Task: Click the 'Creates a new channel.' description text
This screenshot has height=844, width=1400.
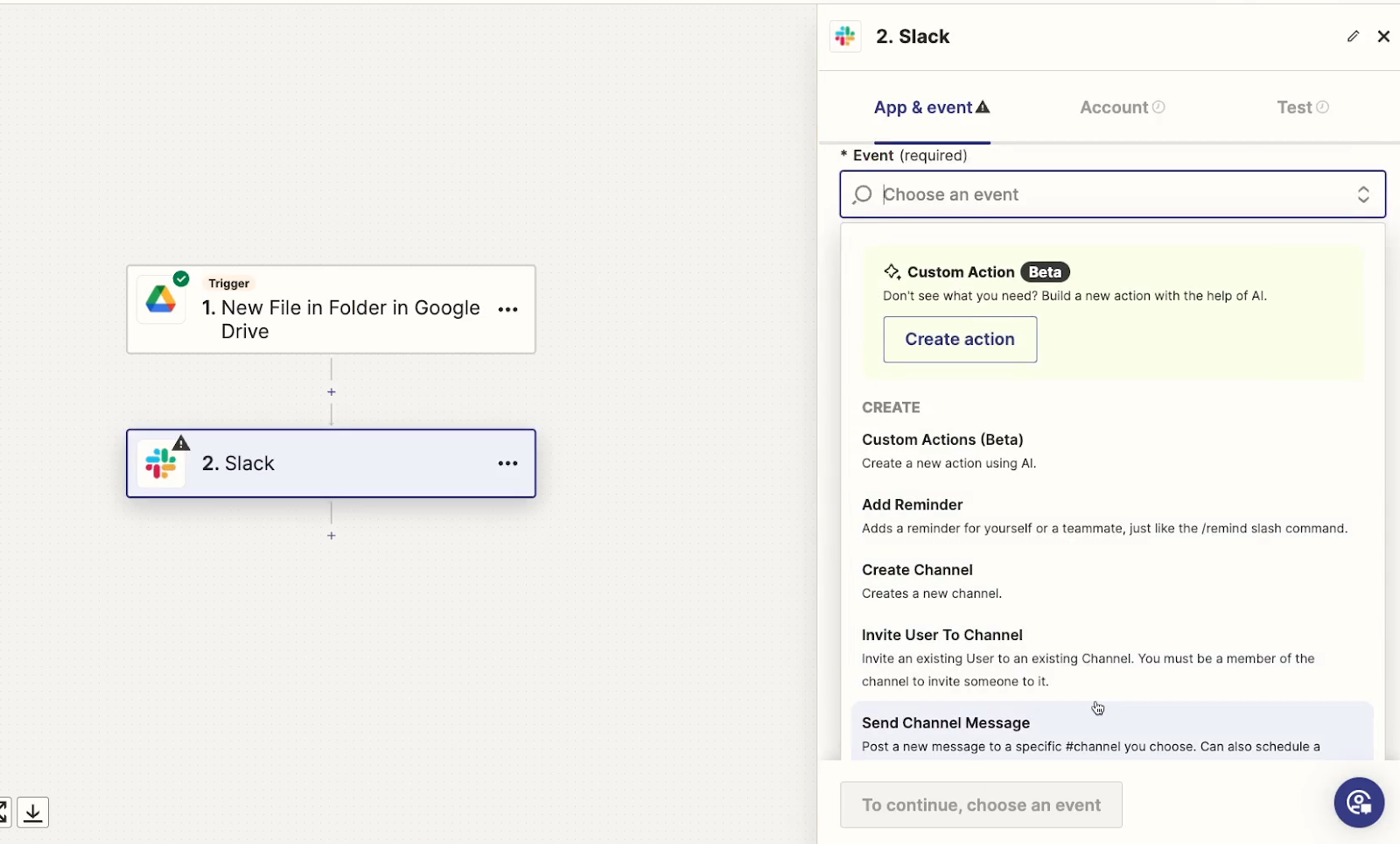Action: coord(932,594)
